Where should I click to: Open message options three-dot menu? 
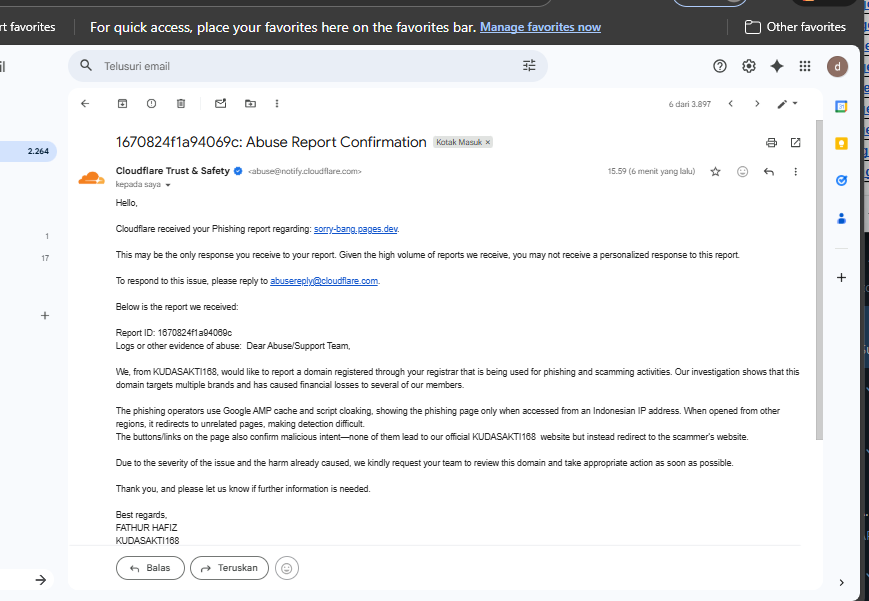click(x=795, y=172)
